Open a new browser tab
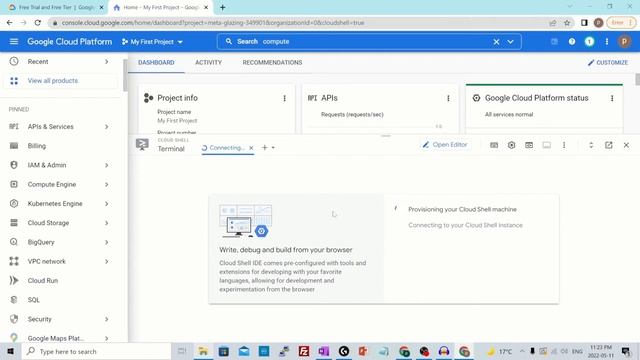 pos(222,7)
